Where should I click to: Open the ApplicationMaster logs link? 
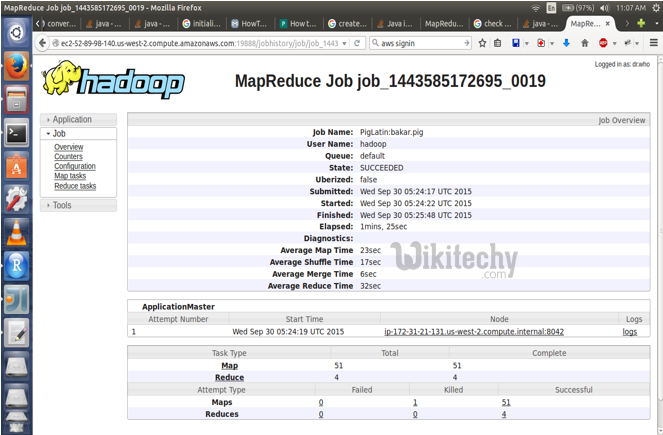point(629,331)
